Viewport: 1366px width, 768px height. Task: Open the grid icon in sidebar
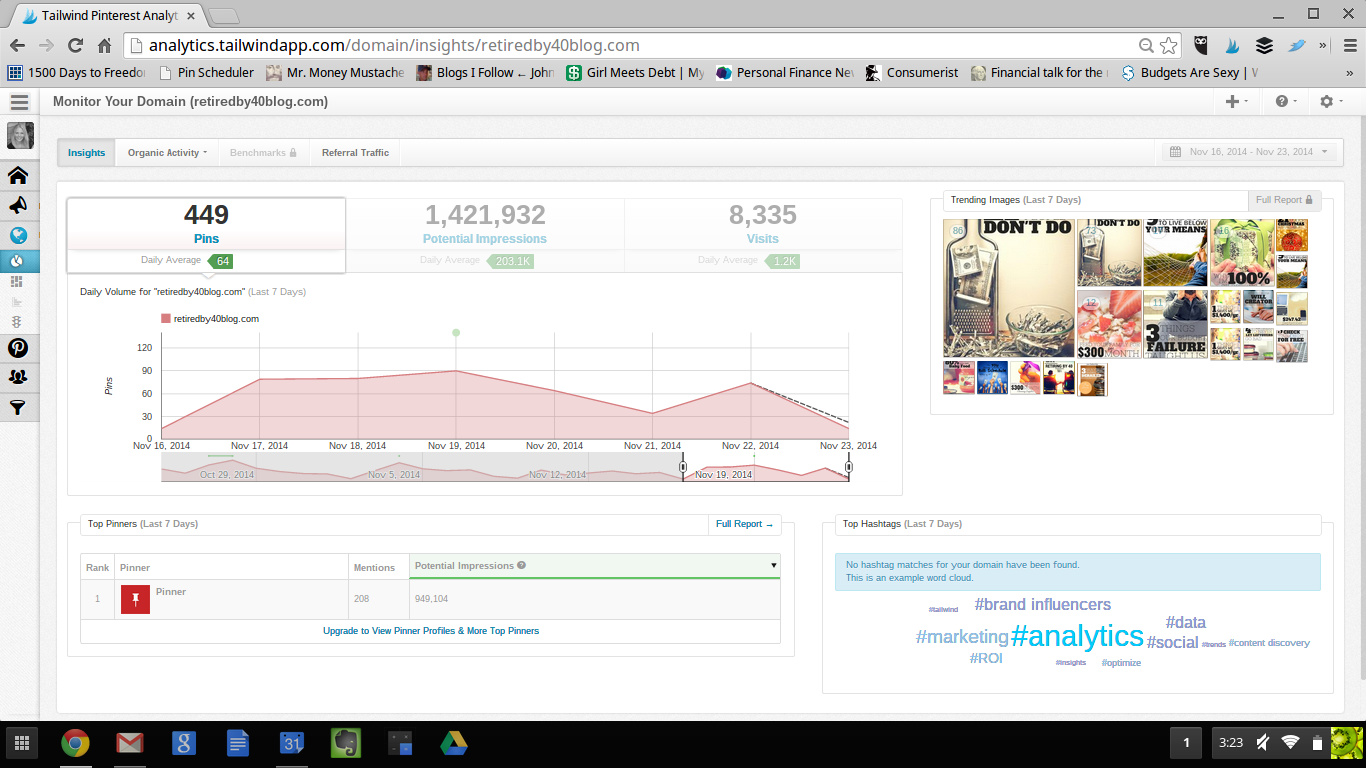click(x=17, y=283)
